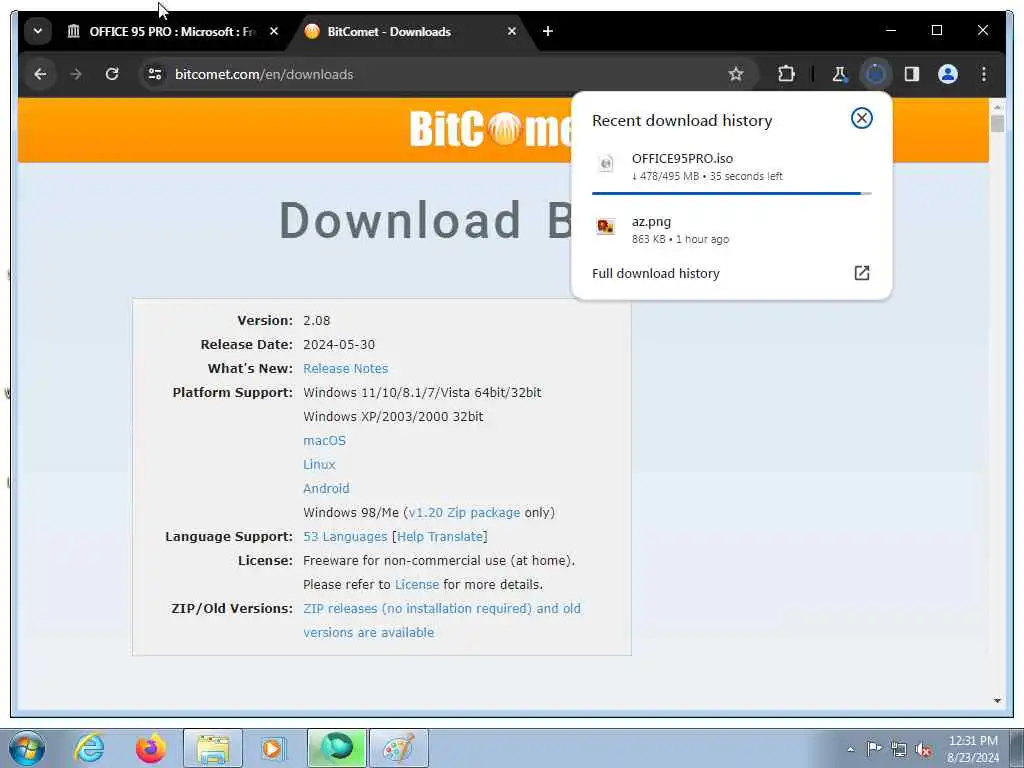Viewport: 1024px width, 768px height.
Task: Open the 53 Languages link
Action: pos(345,537)
